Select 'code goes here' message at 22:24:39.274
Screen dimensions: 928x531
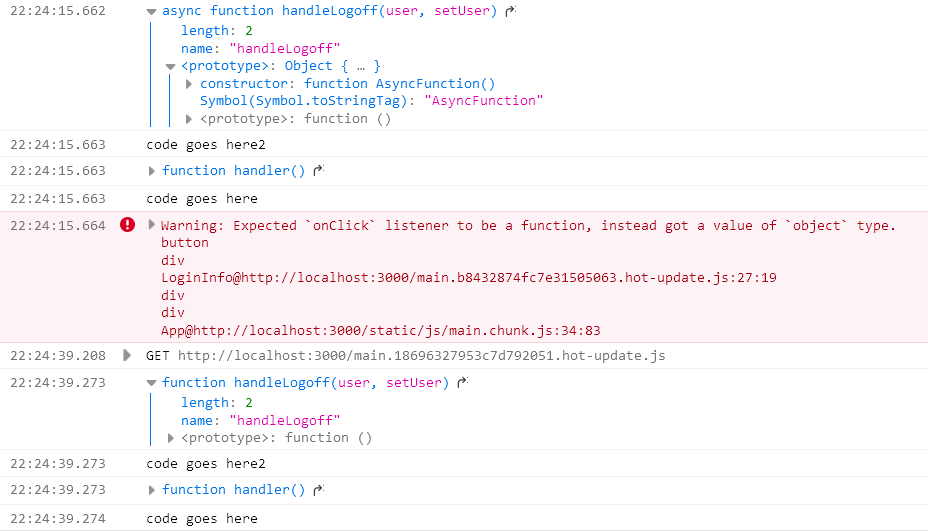tap(202, 519)
